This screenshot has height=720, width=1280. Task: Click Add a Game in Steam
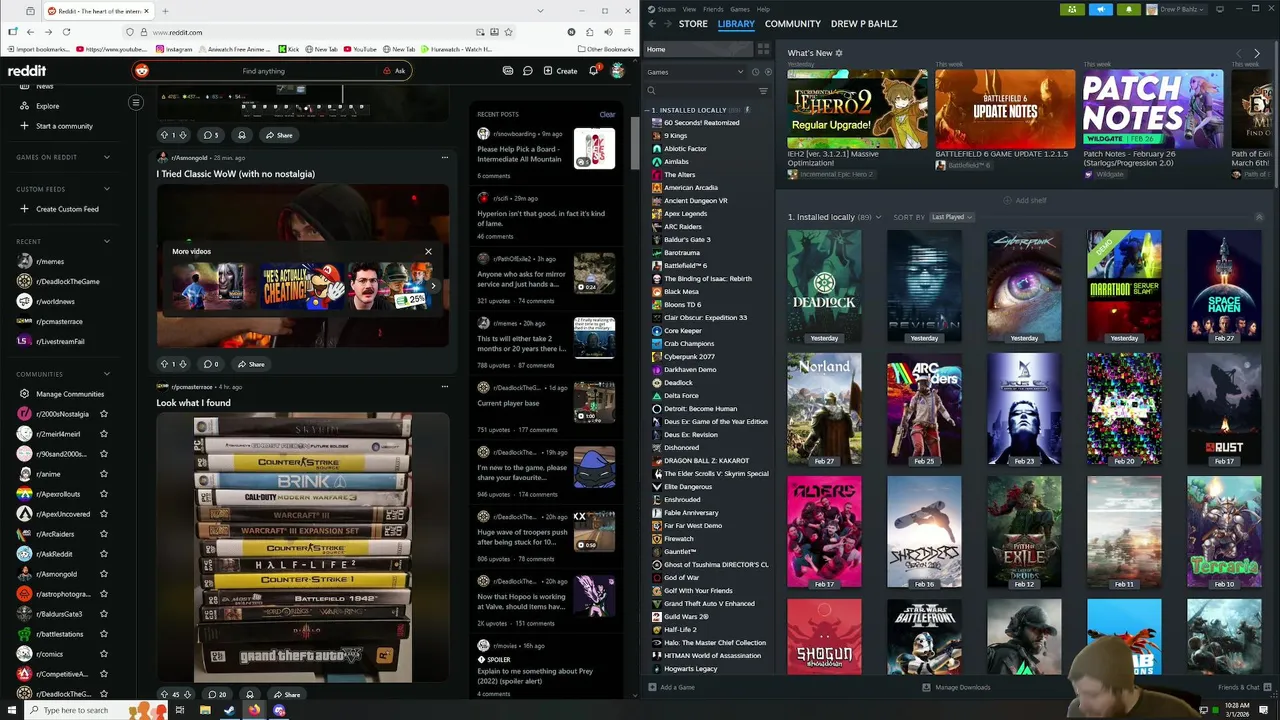[x=671, y=687]
